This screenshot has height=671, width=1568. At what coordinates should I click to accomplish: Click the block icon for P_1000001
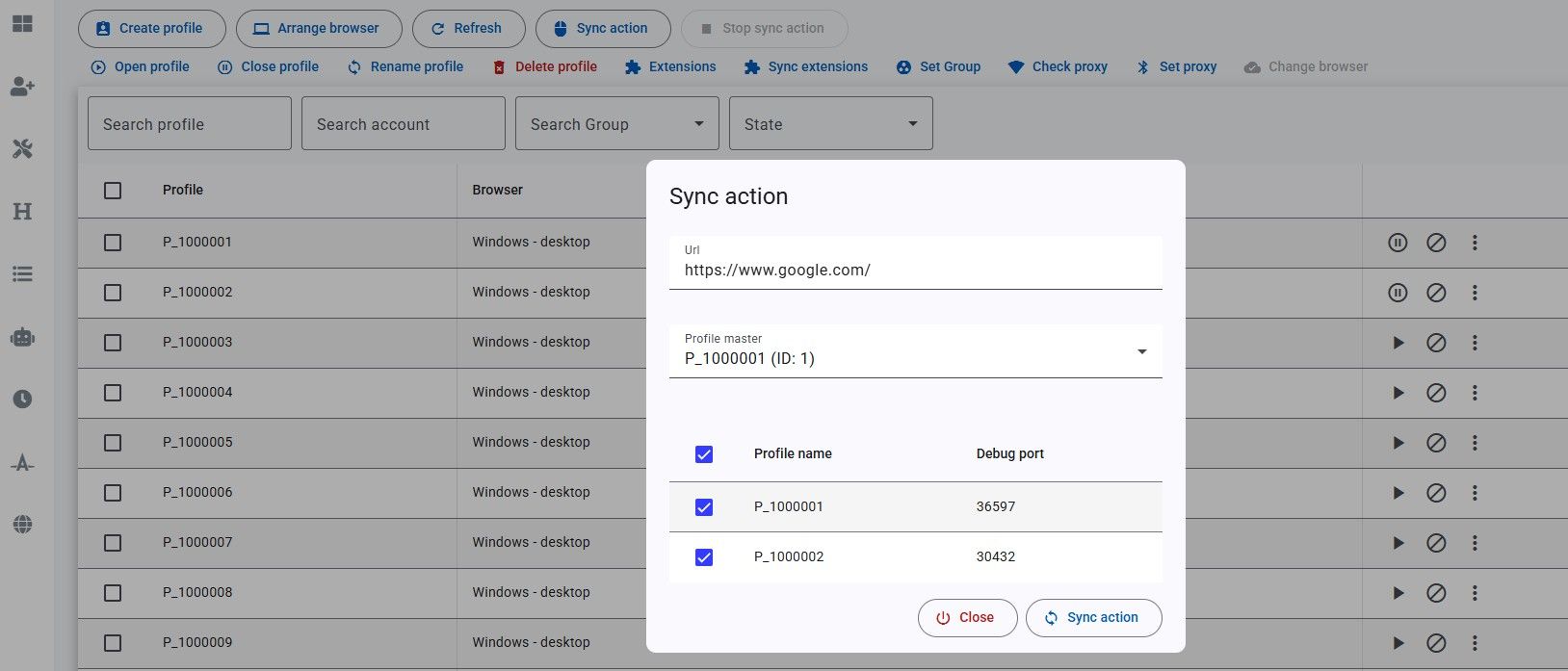[1436, 243]
